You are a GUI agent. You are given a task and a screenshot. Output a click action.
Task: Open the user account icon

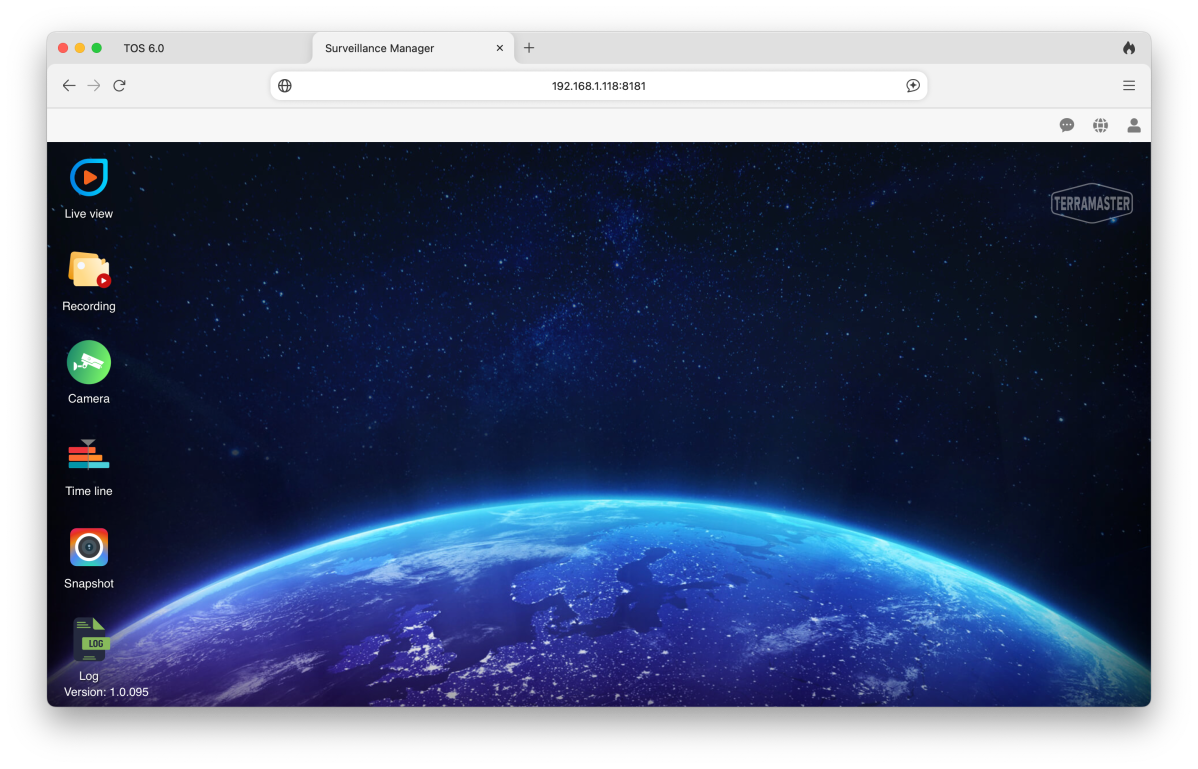[1134, 125]
